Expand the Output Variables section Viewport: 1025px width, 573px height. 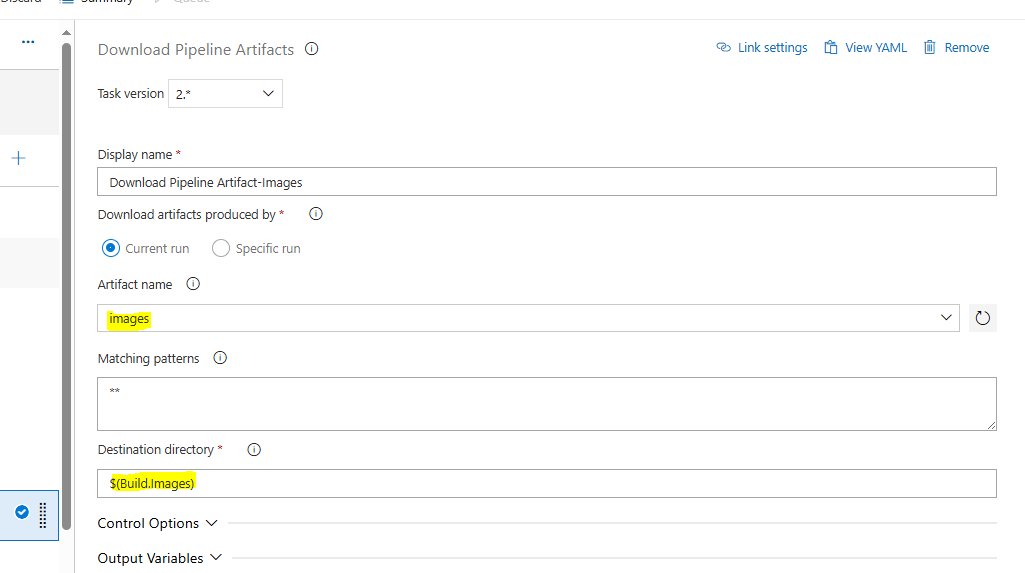160,558
